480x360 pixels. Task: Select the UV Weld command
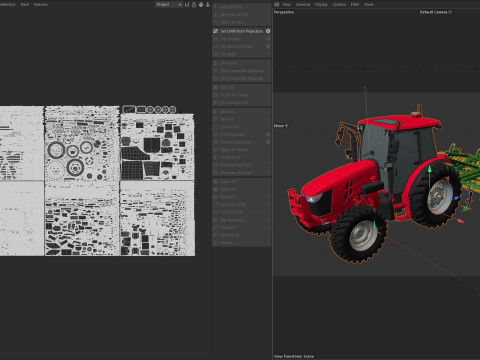pyautogui.click(x=241, y=54)
